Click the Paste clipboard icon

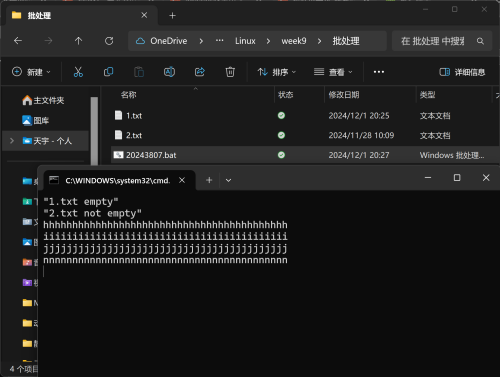tap(139, 72)
